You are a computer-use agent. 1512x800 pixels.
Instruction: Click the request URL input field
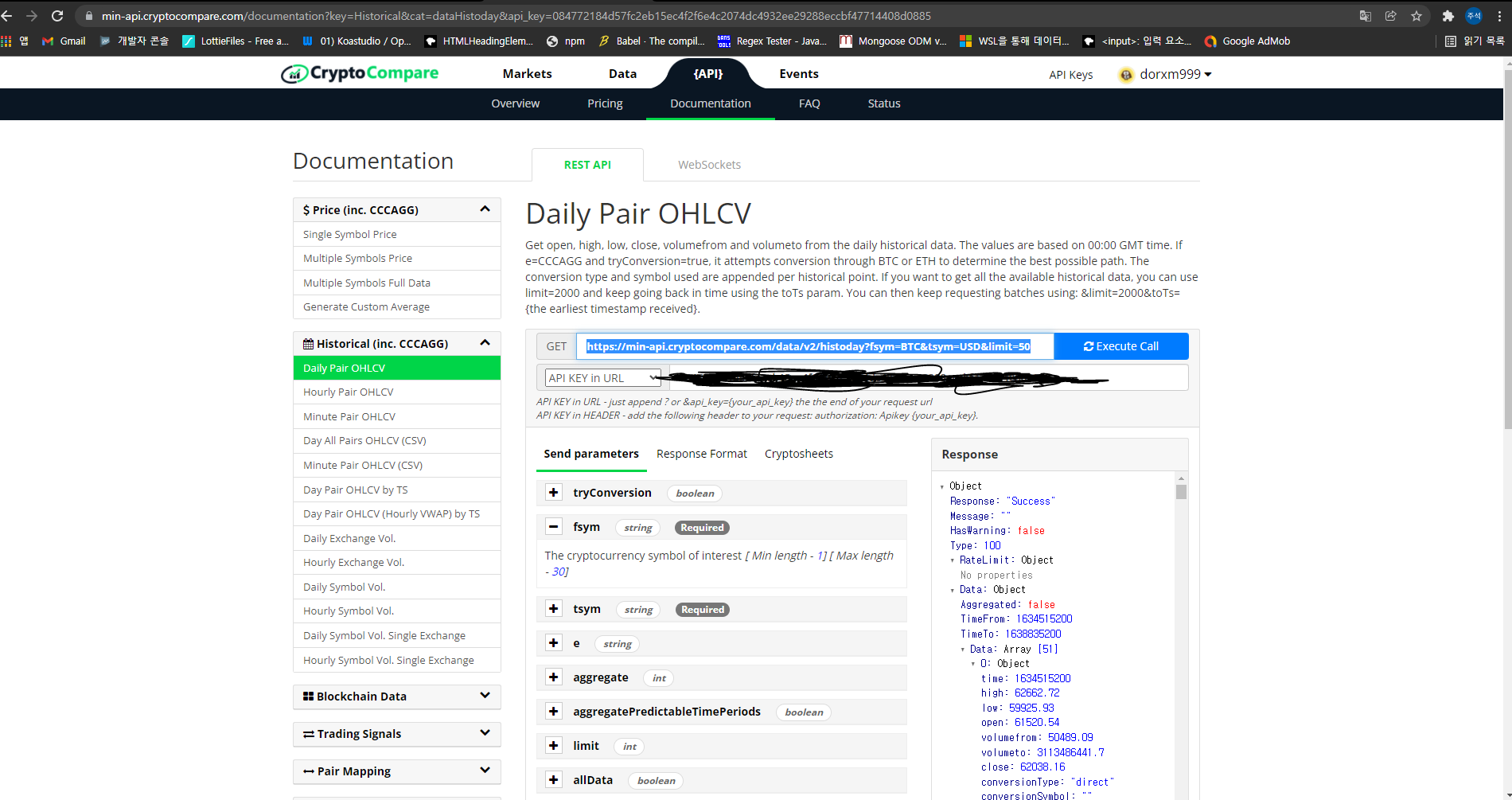pyautogui.click(x=815, y=346)
